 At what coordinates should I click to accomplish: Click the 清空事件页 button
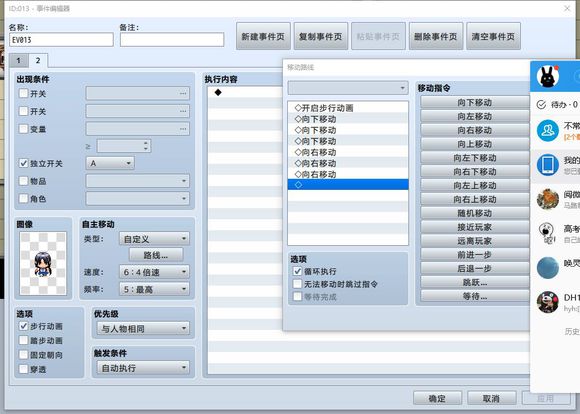coord(493,36)
